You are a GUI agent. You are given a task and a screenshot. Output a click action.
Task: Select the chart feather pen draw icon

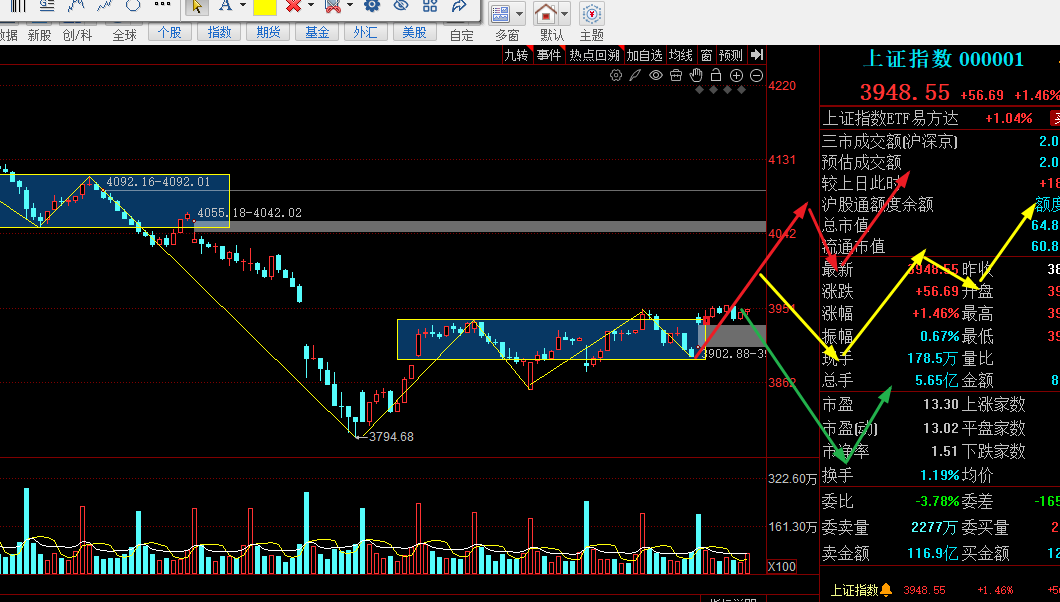tap(635, 76)
